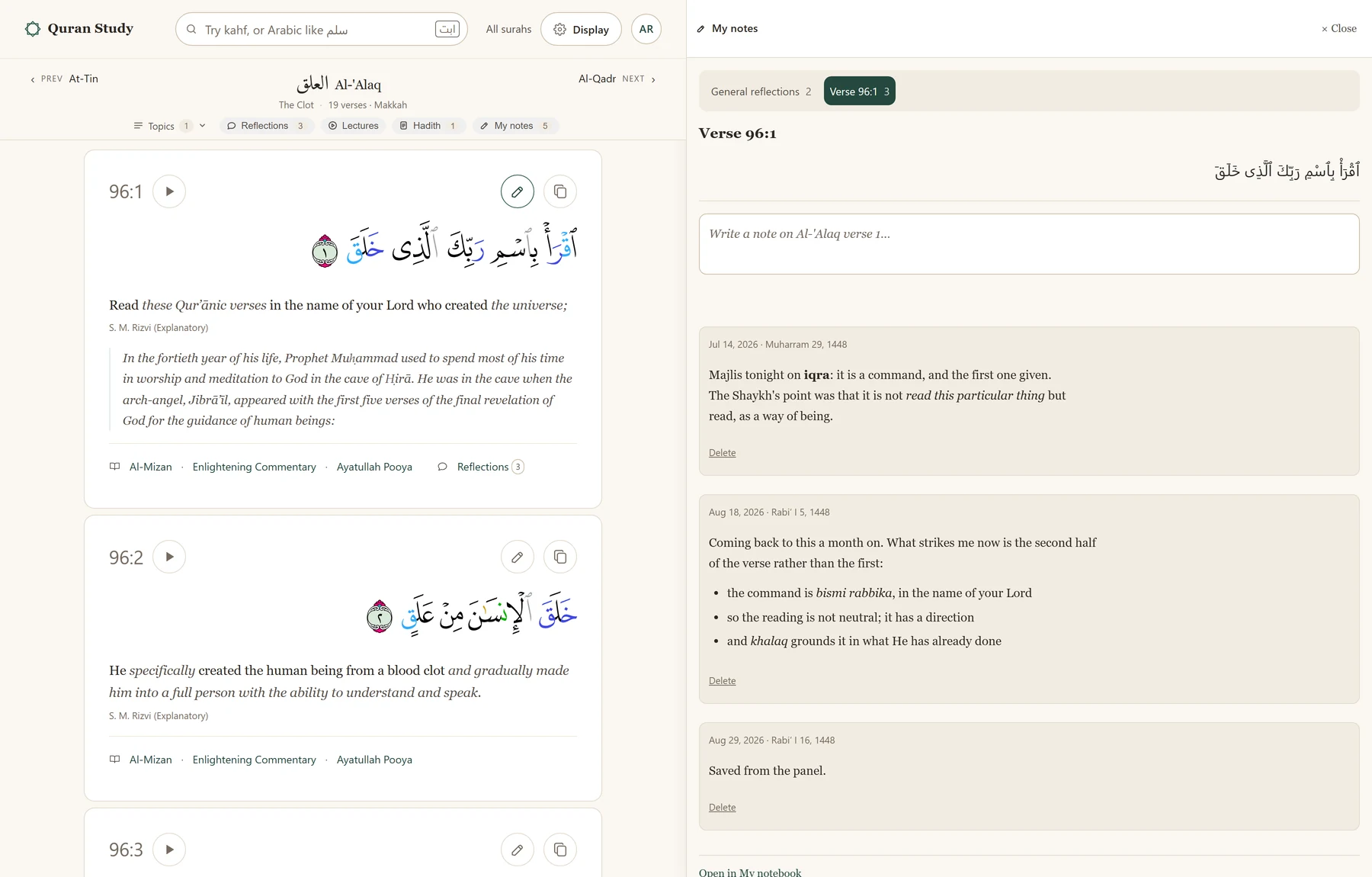Open the Lectures filter chip

[x=353, y=126]
